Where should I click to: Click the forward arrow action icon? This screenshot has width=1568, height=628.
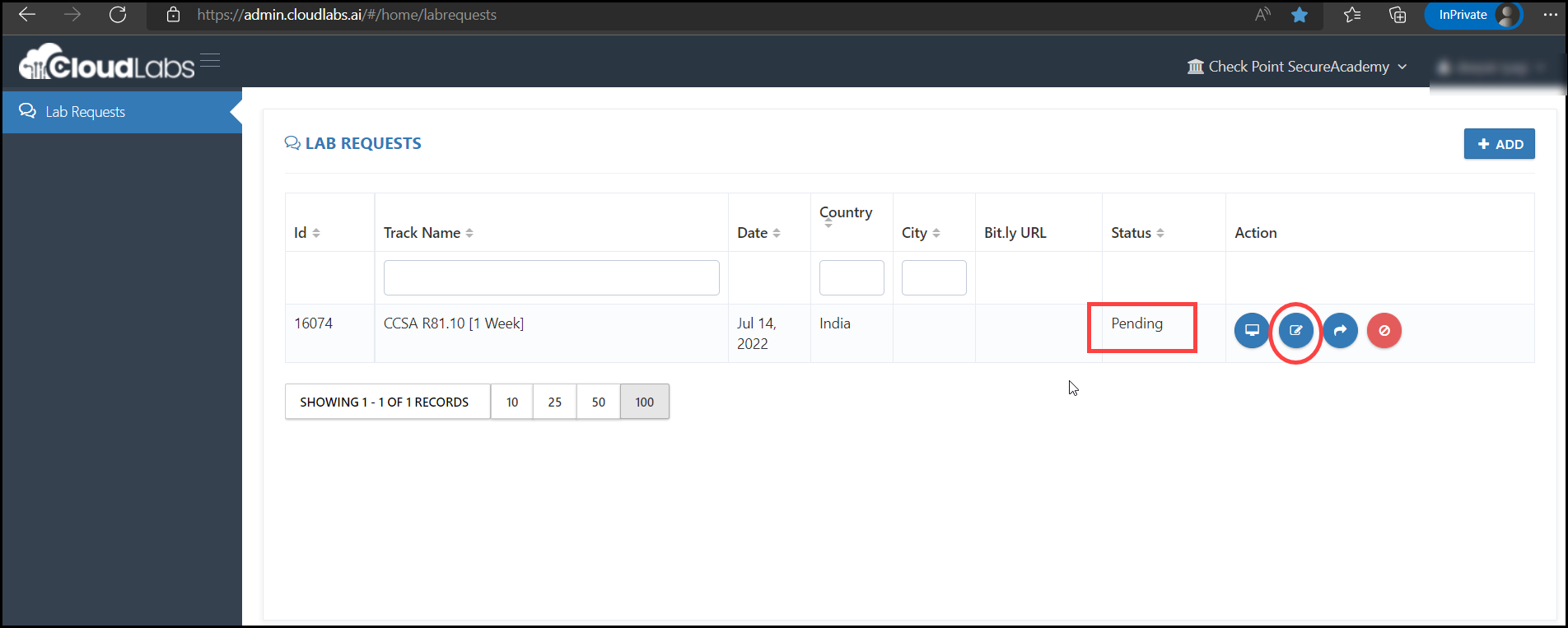[x=1340, y=330]
